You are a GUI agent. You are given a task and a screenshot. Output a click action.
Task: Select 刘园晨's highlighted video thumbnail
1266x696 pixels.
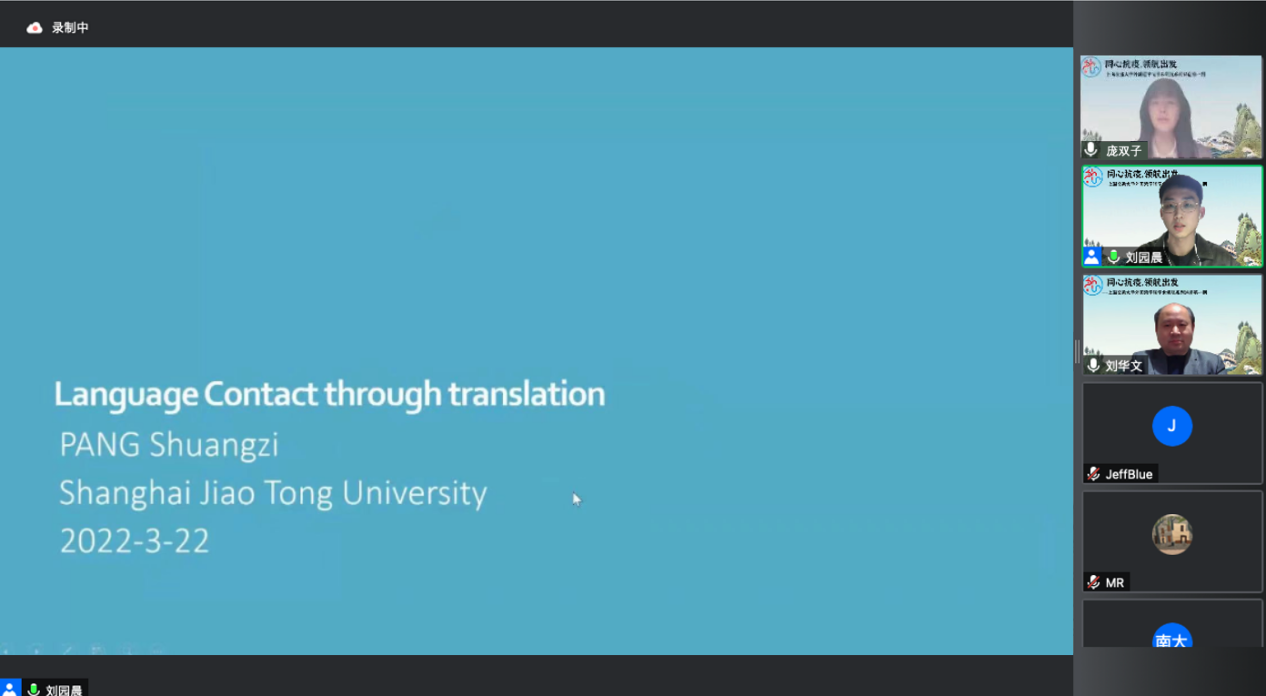click(1171, 215)
